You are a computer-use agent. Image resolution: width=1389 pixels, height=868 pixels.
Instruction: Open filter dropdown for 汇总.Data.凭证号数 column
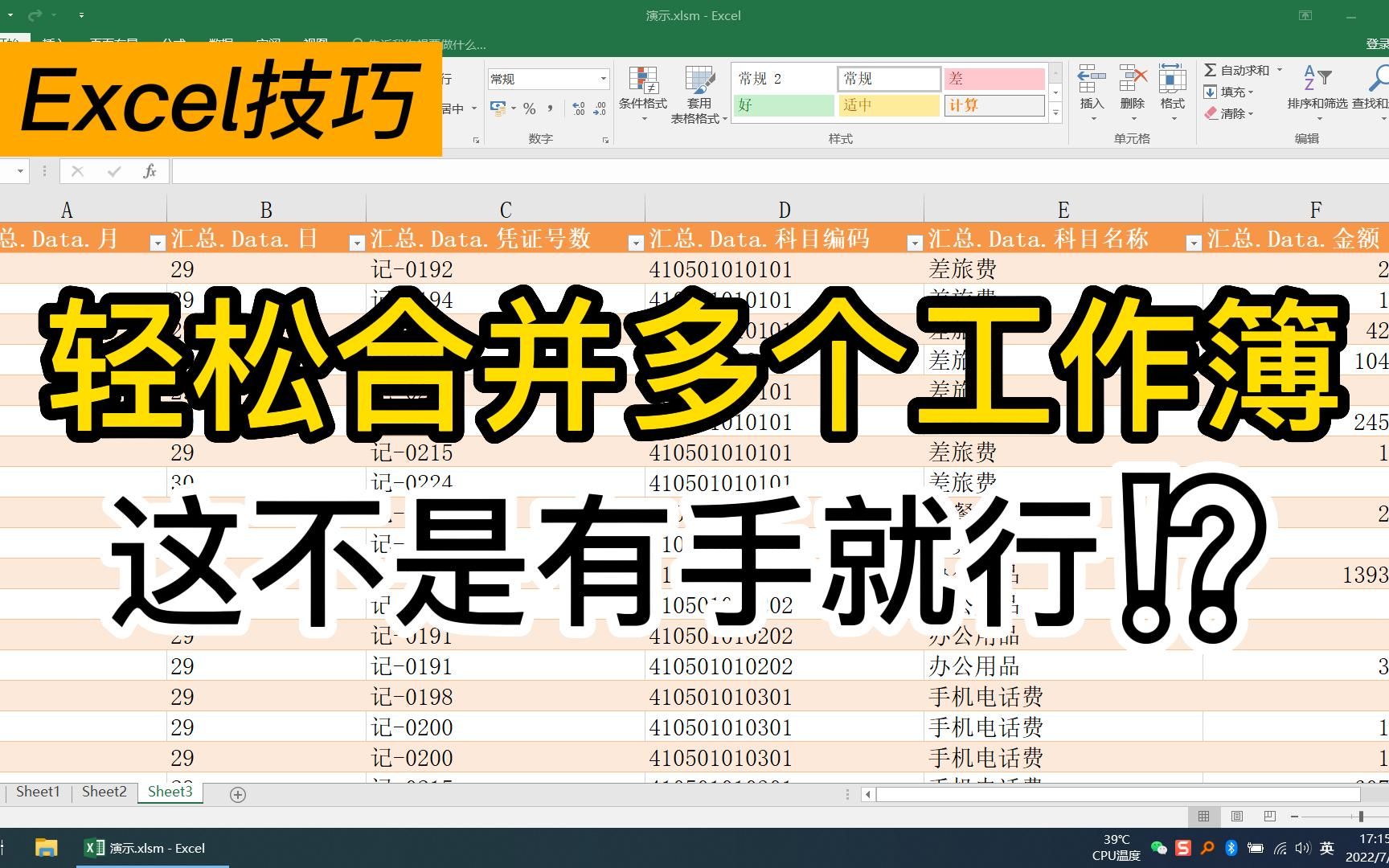point(636,243)
